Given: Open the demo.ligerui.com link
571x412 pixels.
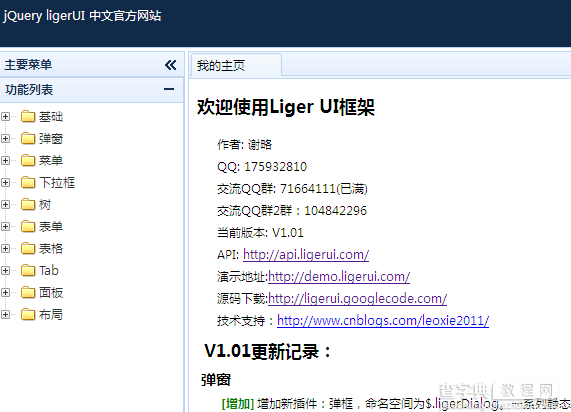Looking at the screenshot, I should (339, 276).
